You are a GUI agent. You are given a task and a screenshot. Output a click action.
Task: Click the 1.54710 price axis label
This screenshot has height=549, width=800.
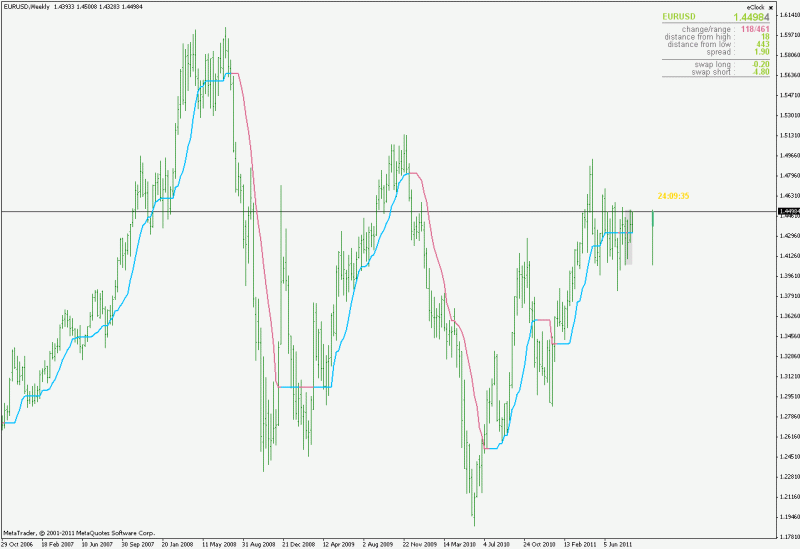coord(789,95)
